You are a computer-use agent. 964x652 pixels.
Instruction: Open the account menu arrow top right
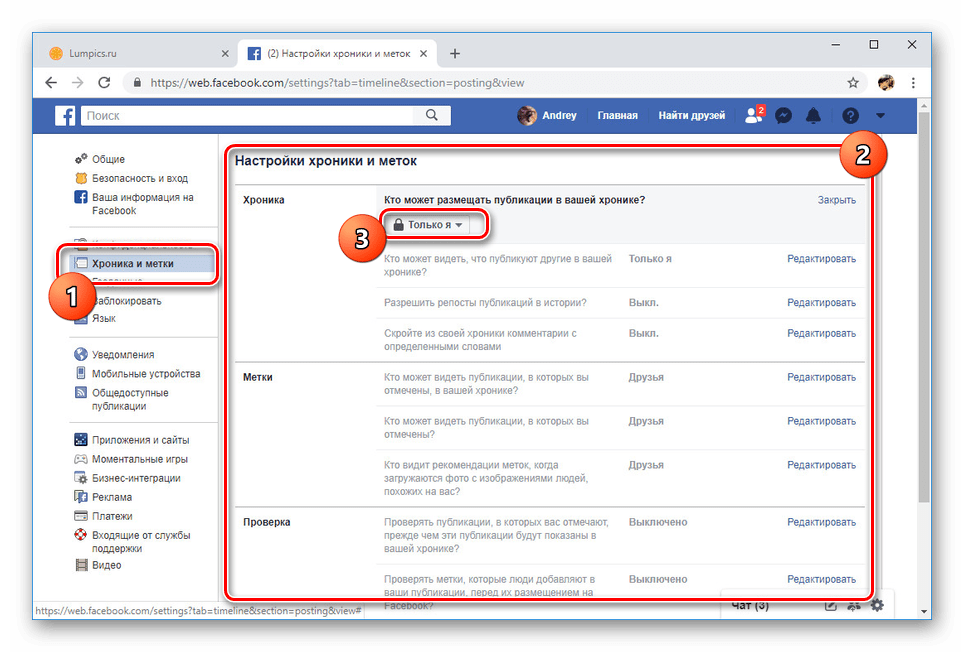pos(879,115)
